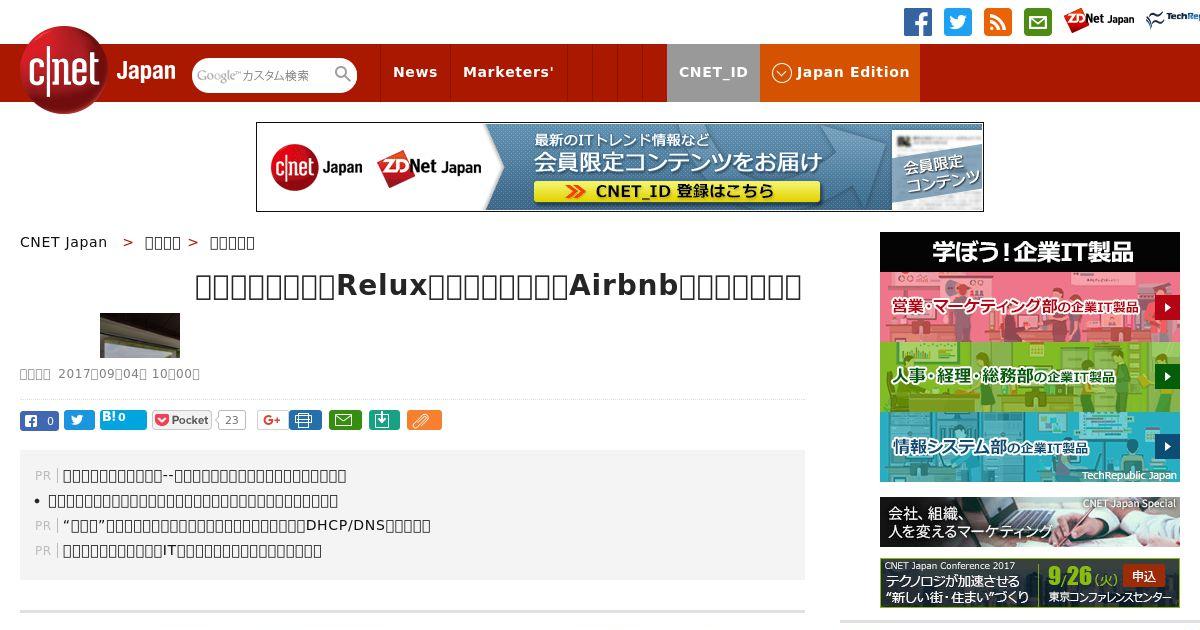Open the Facebook icon in the top bar
The width and height of the screenshot is (1200, 630).
(918, 22)
